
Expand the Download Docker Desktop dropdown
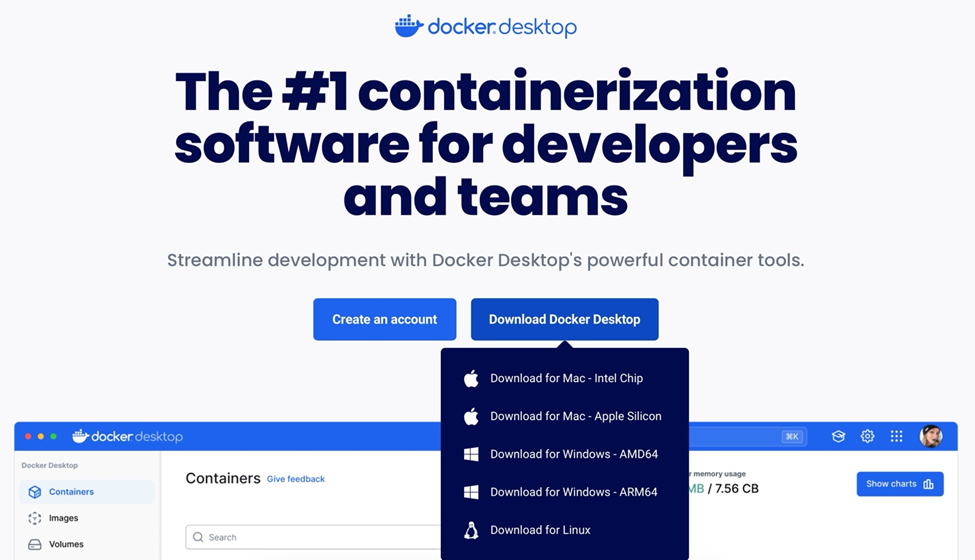(x=564, y=319)
